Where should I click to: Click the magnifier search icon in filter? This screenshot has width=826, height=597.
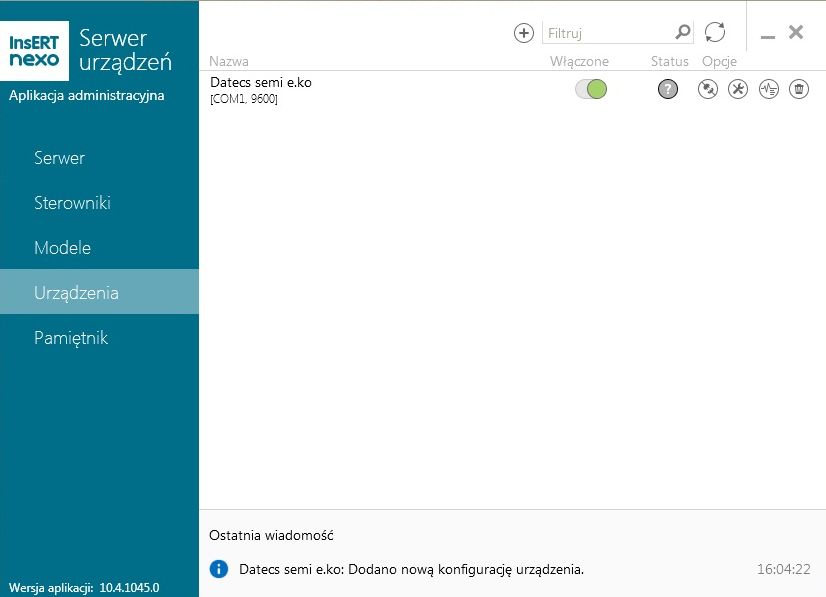(683, 32)
